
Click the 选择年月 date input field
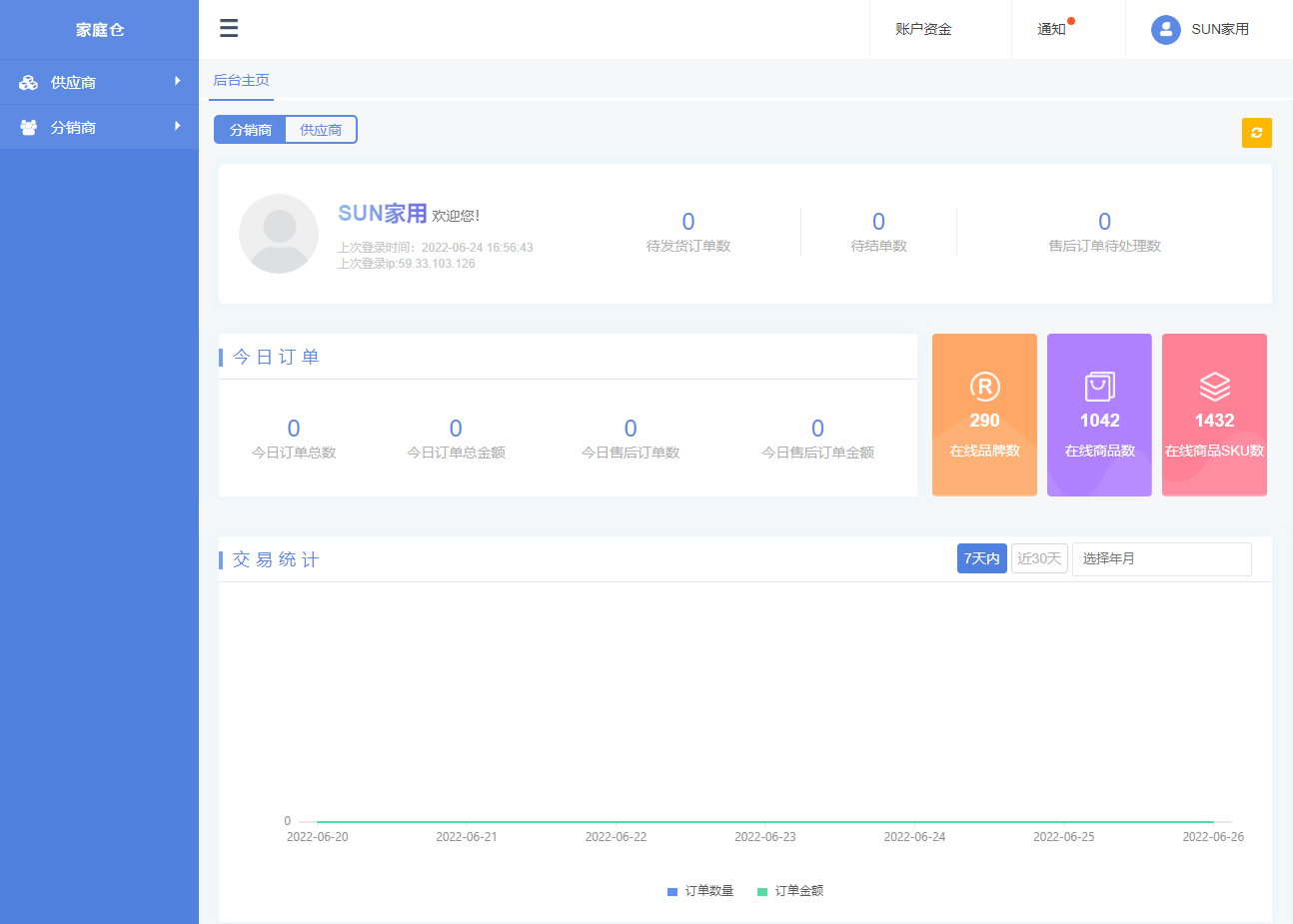1161,558
